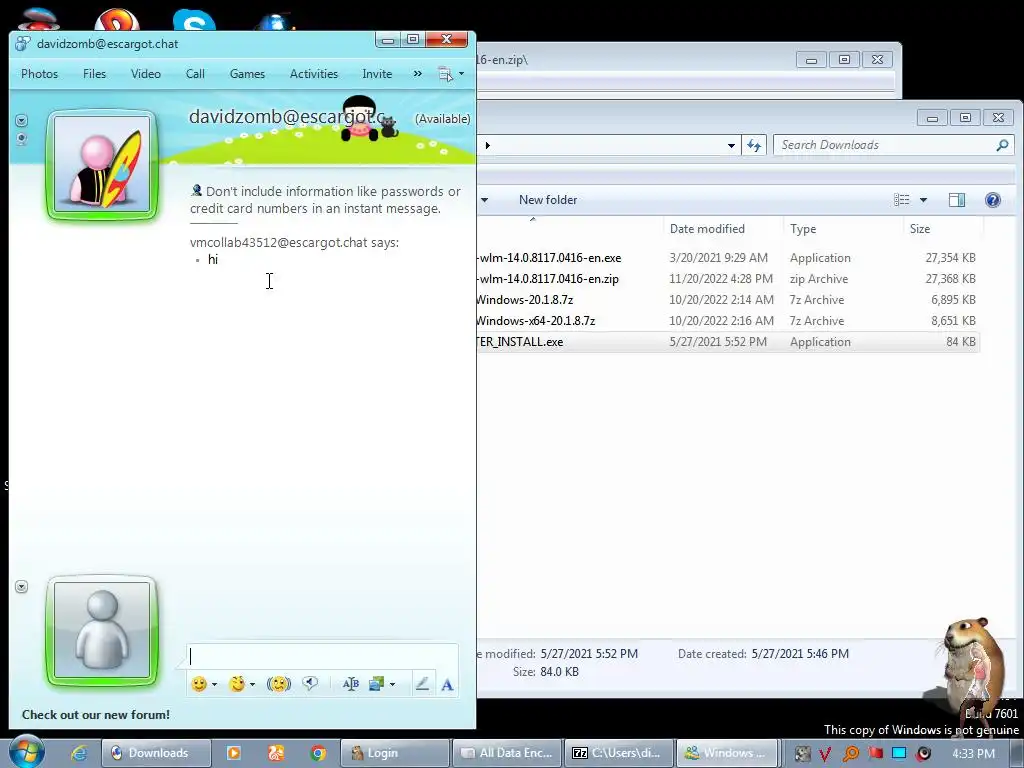Sort by the Type column header

click(x=803, y=229)
